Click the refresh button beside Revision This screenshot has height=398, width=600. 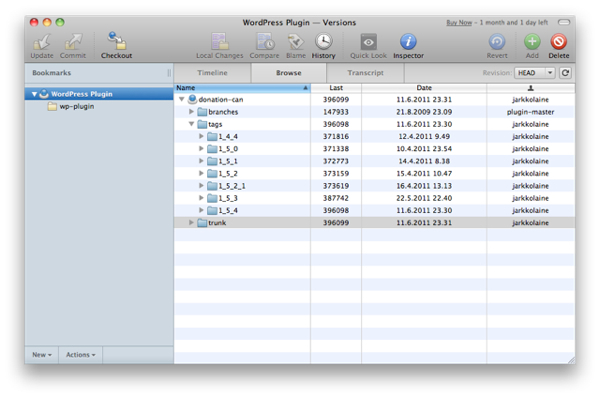[565, 73]
